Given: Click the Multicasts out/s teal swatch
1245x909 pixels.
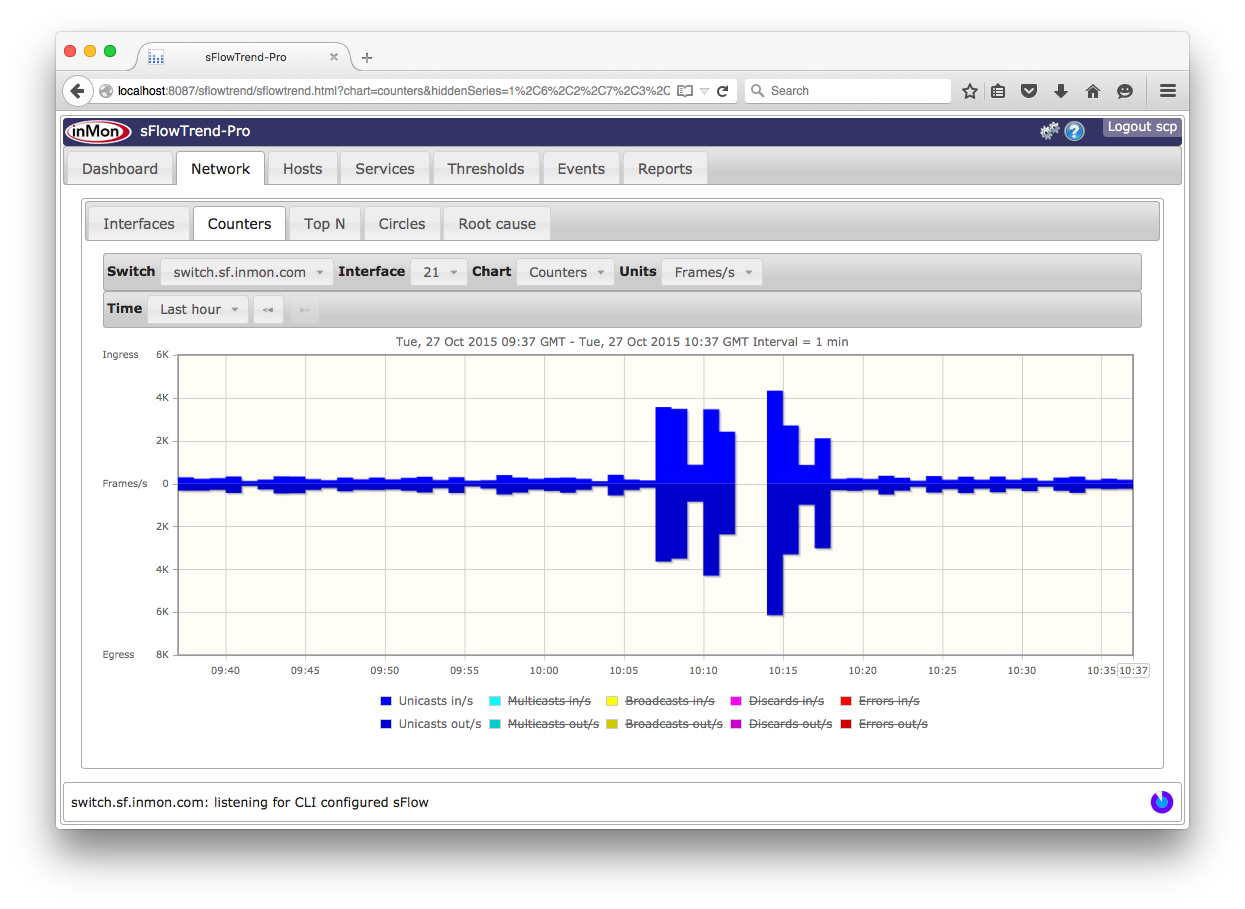Looking at the screenshot, I should [495, 724].
